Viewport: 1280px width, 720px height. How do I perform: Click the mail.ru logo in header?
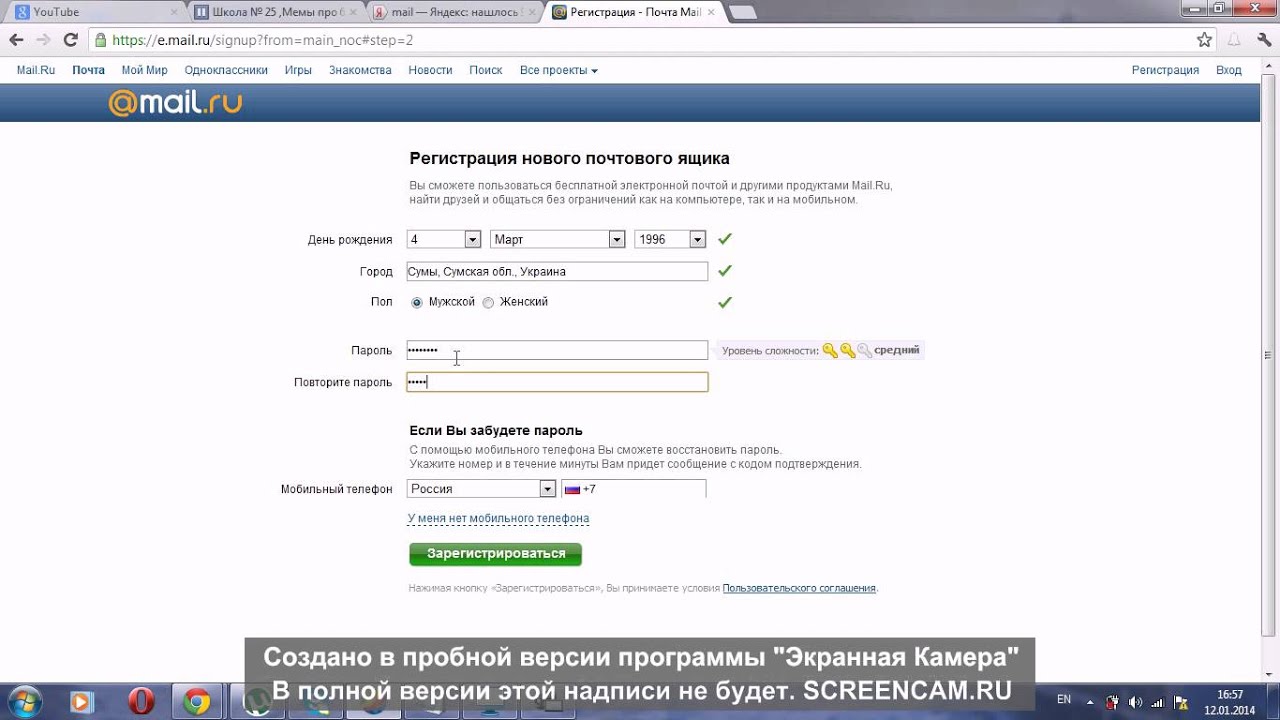coord(175,102)
